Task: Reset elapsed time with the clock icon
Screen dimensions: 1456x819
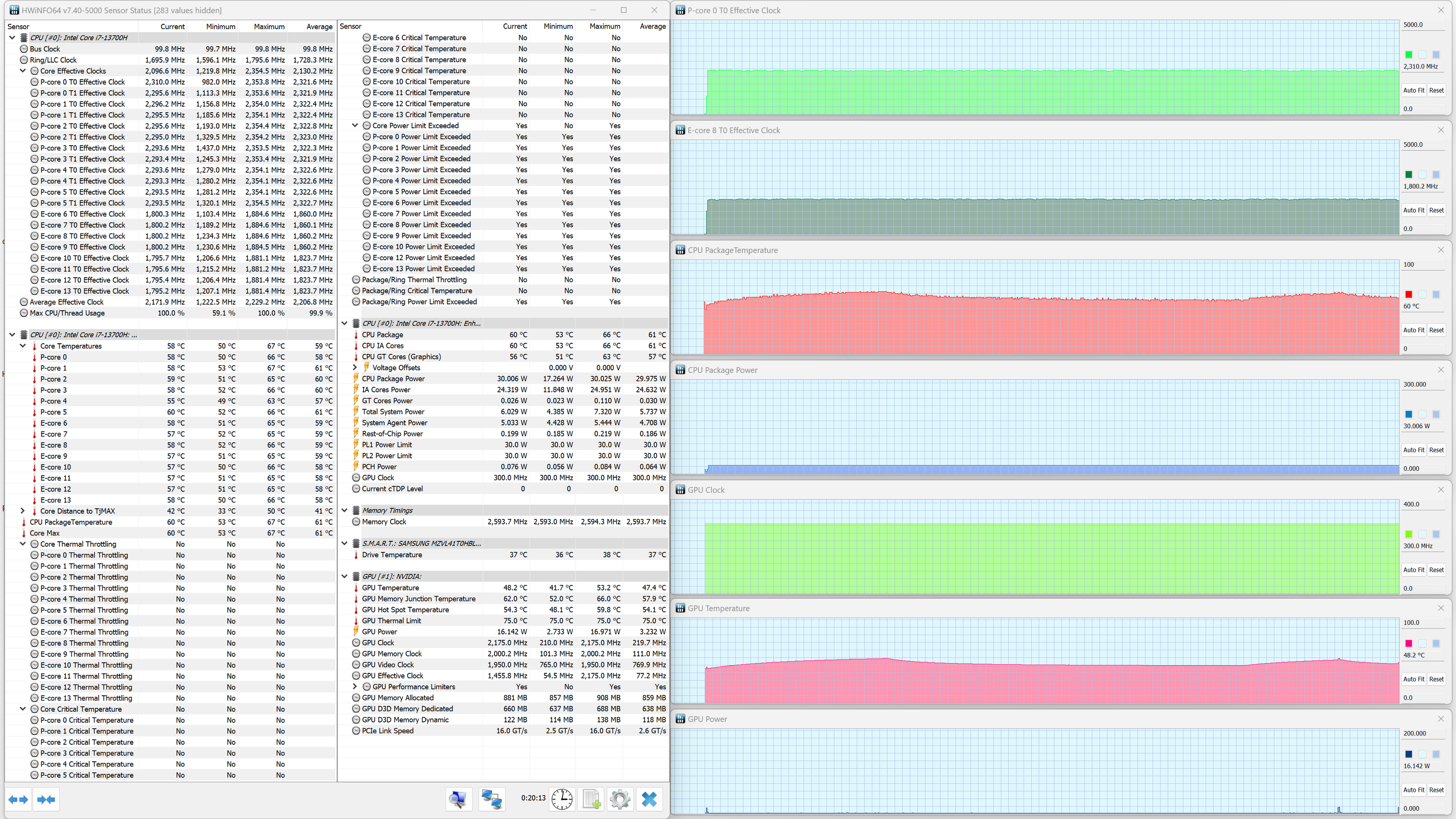Action: click(561, 799)
